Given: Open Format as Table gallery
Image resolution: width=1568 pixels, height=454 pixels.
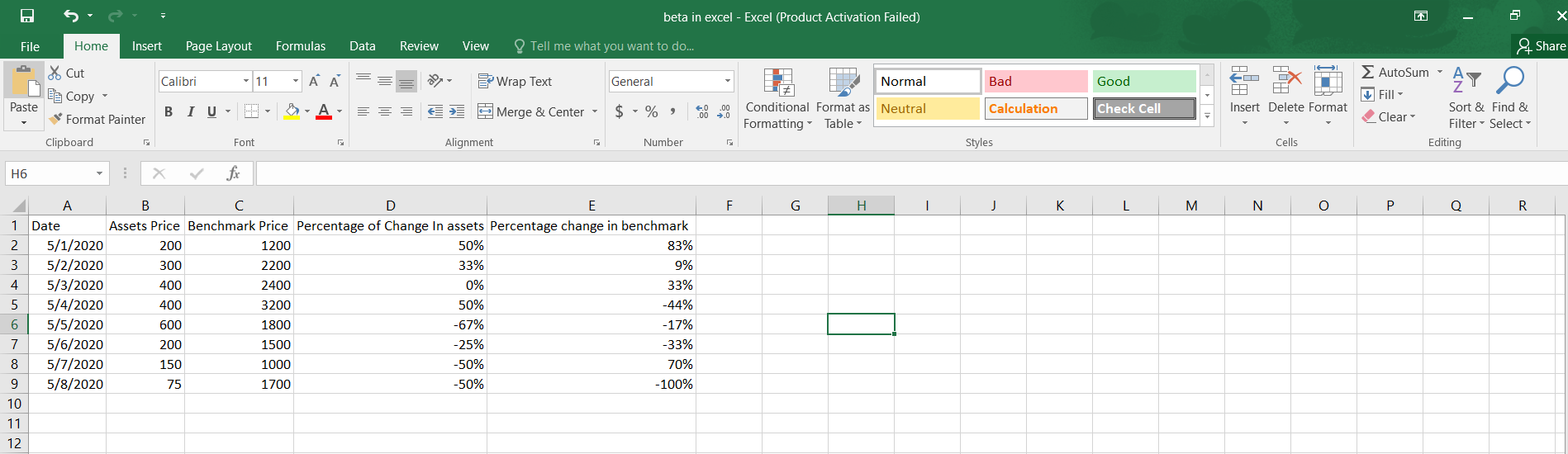Looking at the screenshot, I should (843, 98).
